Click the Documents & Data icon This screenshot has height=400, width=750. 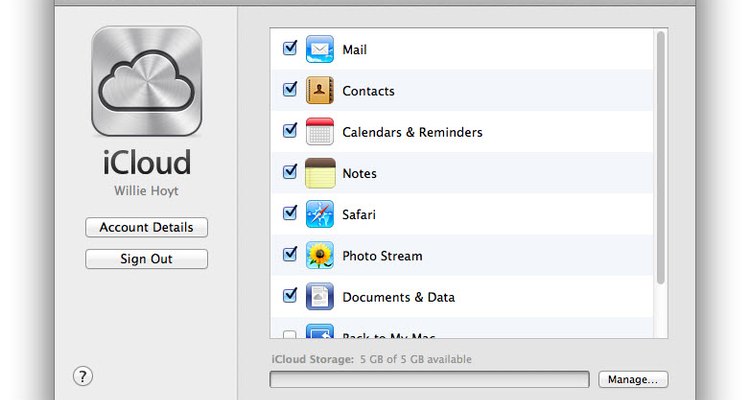(320, 297)
